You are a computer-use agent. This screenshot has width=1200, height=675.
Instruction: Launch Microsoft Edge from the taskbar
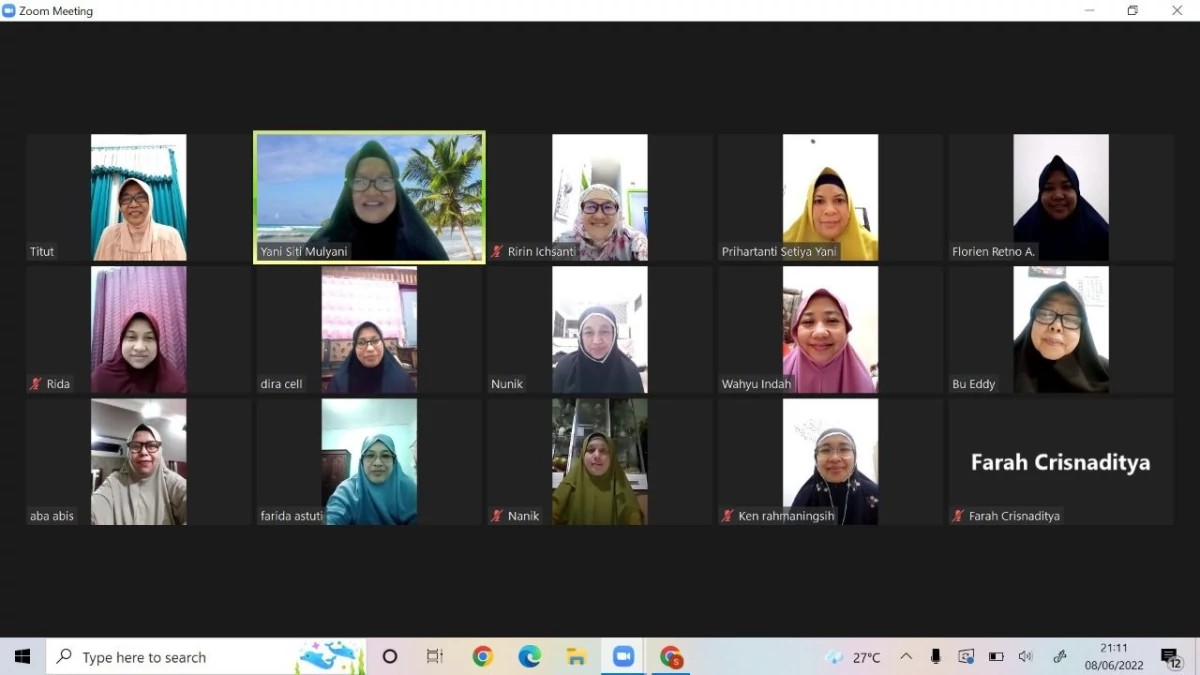point(529,657)
